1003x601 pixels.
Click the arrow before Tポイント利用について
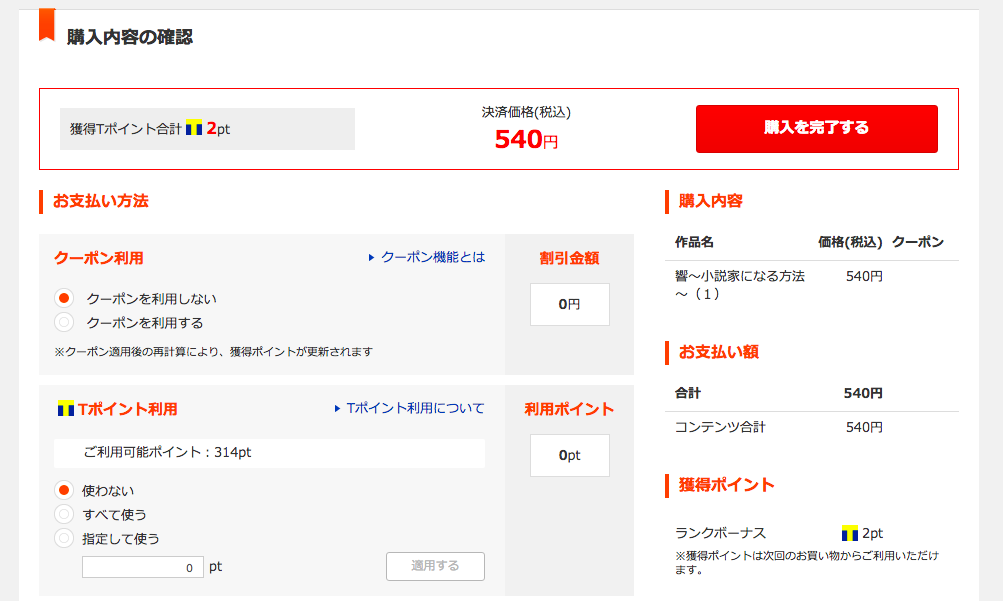337,409
